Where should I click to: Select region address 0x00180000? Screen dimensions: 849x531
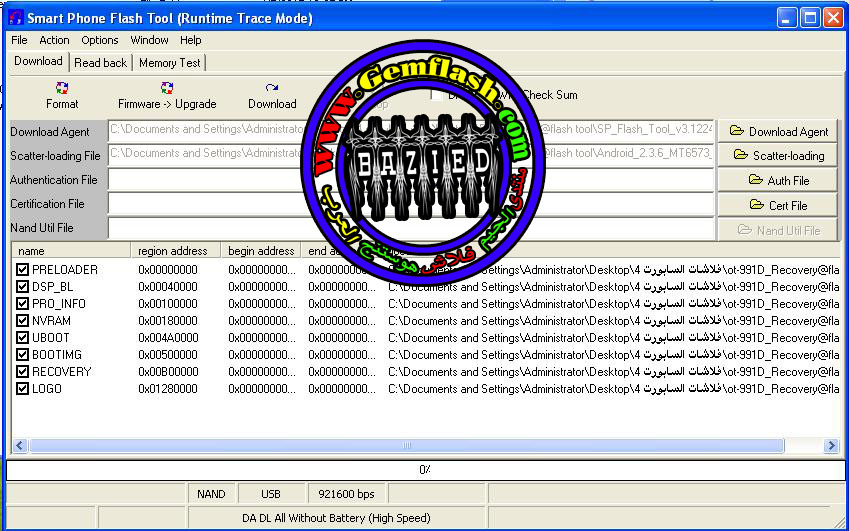click(168, 320)
